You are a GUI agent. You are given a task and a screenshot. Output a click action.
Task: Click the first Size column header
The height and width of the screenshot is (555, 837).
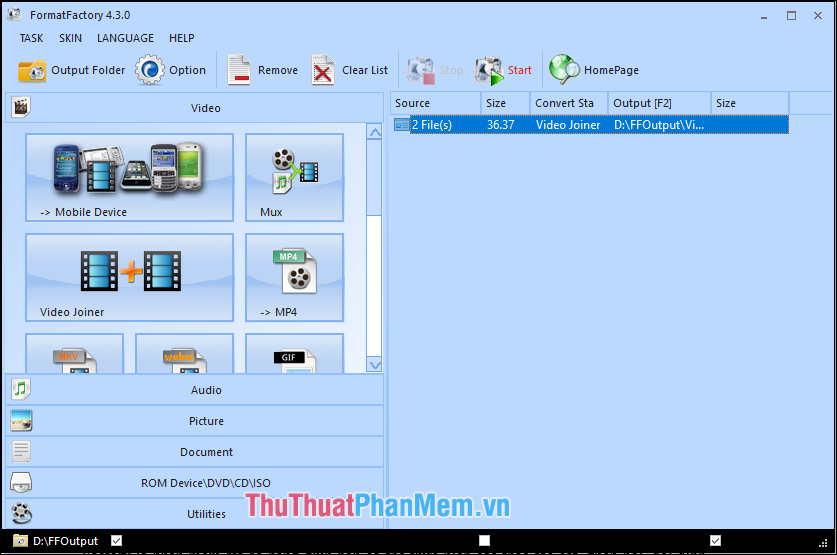click(x=506, y=103)
